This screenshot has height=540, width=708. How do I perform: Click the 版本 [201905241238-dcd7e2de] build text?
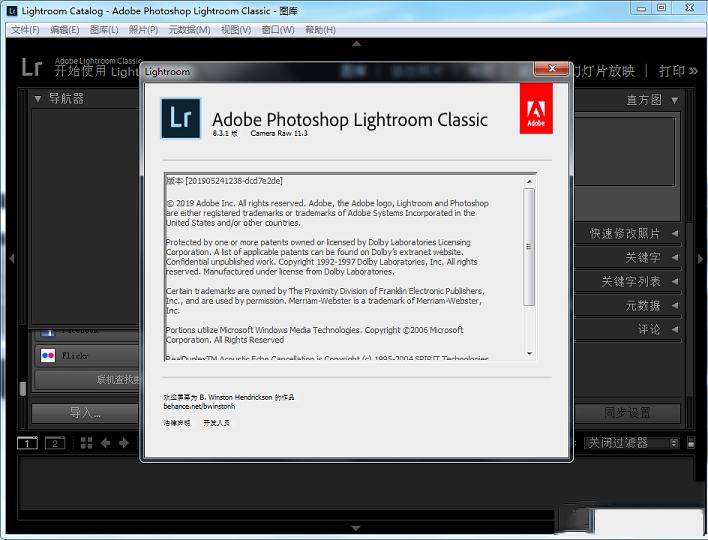click(x=224, y=181)
